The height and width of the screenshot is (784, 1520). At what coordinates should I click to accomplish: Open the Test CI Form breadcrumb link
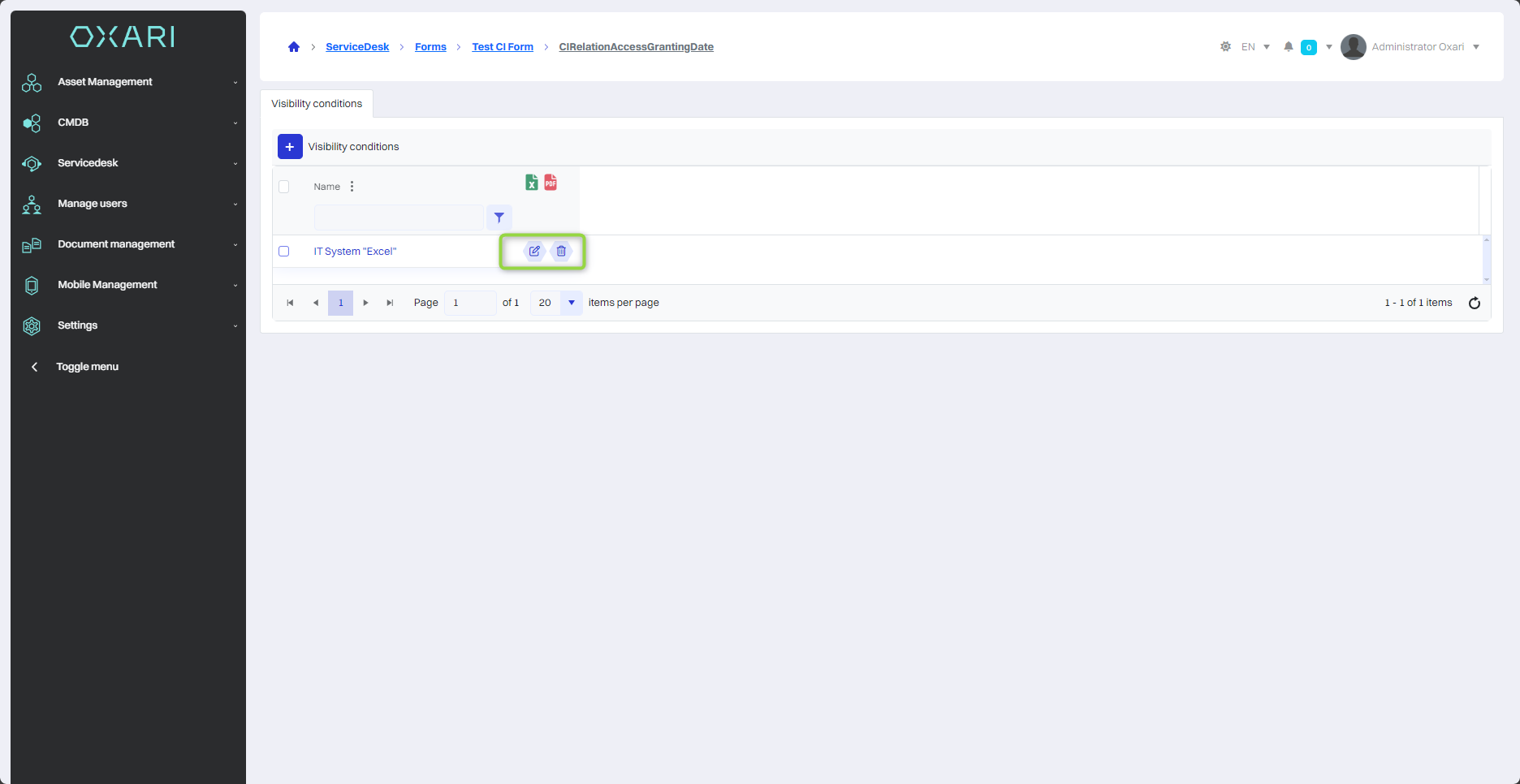(x=503, y=47)
